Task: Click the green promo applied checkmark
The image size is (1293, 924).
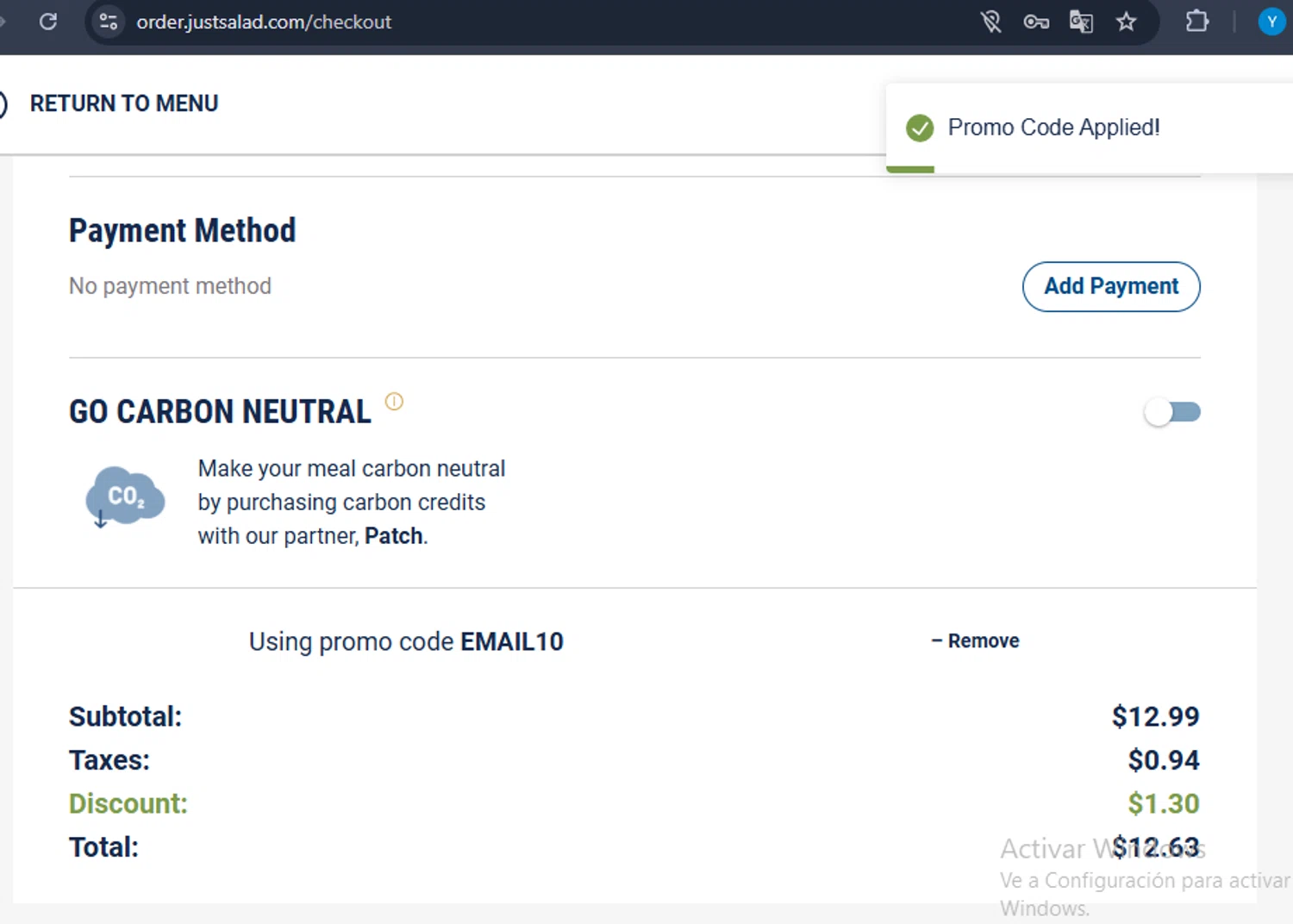Action: [920, 128]
